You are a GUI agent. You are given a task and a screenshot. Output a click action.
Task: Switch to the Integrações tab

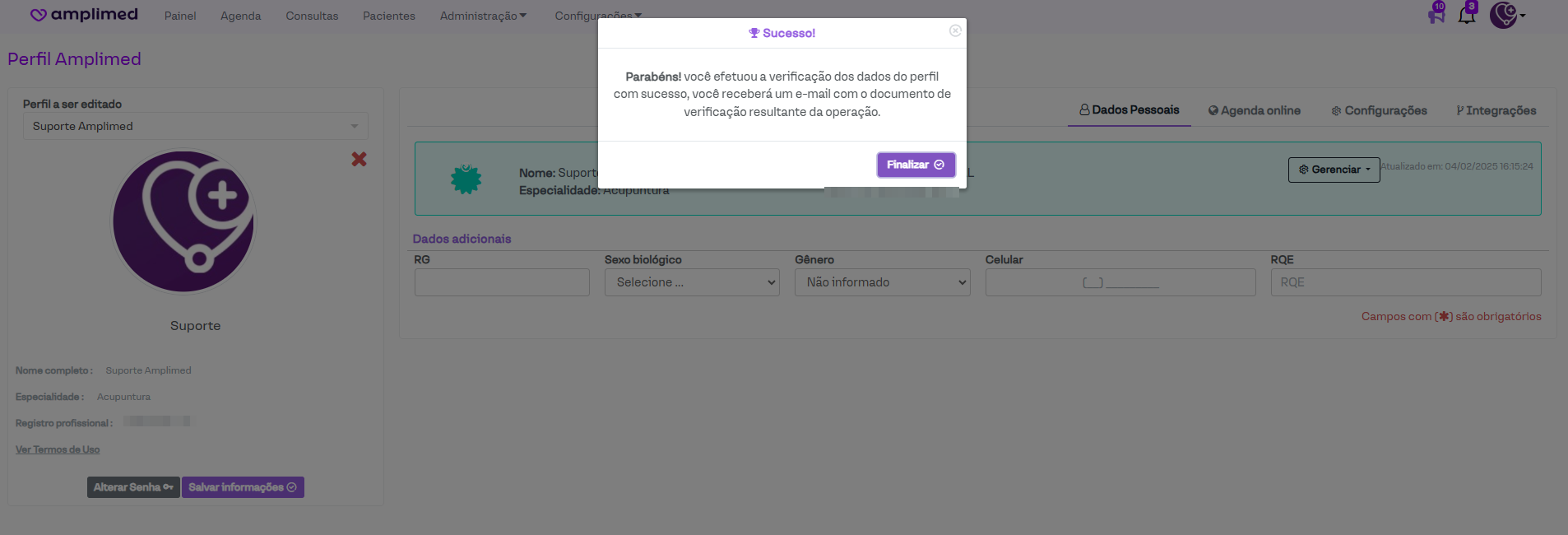click(1496, 110)
